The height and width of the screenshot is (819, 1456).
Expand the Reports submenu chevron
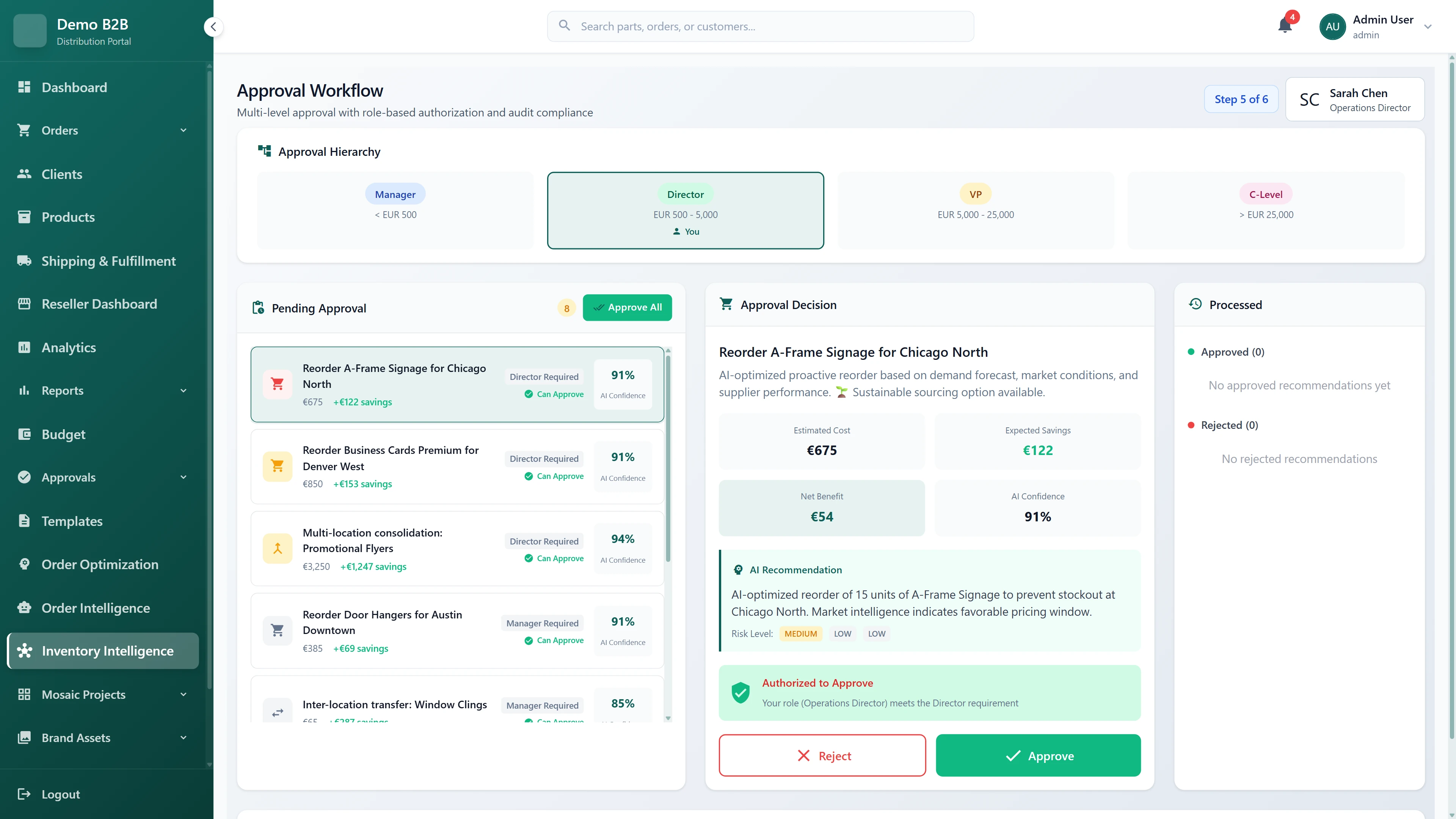tap(182, 391)
